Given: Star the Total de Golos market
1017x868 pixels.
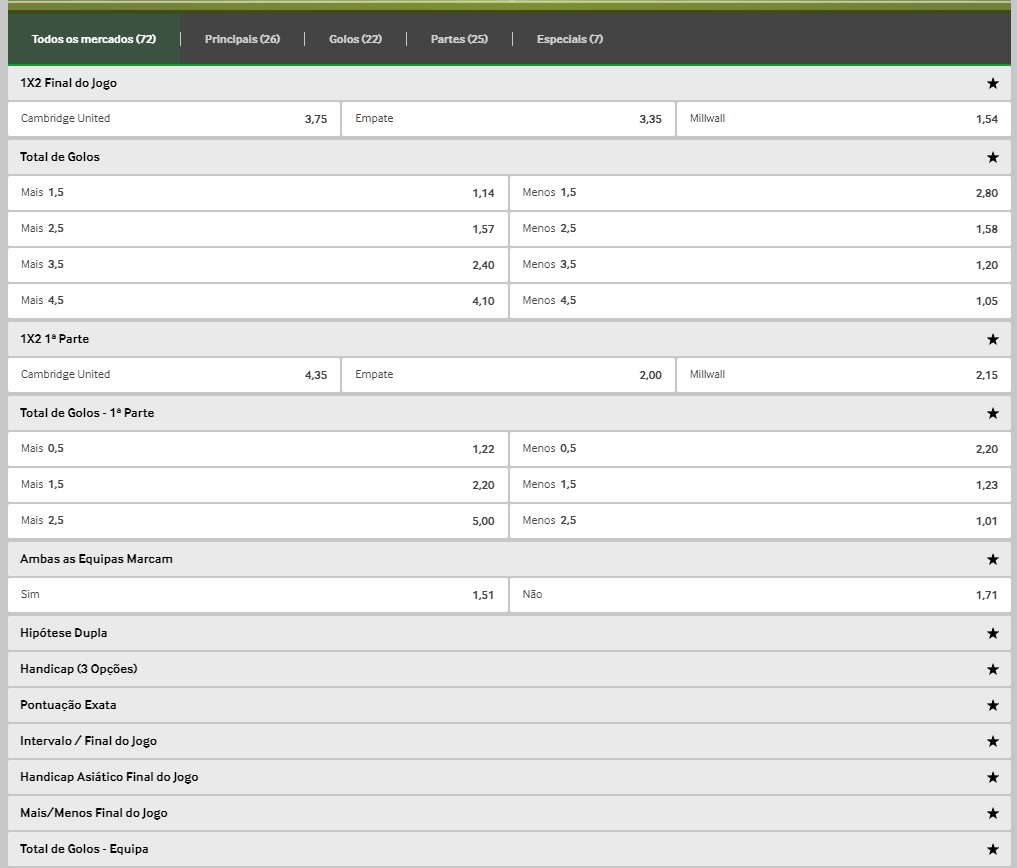Looking at the screenshot, I should (992, 157).
